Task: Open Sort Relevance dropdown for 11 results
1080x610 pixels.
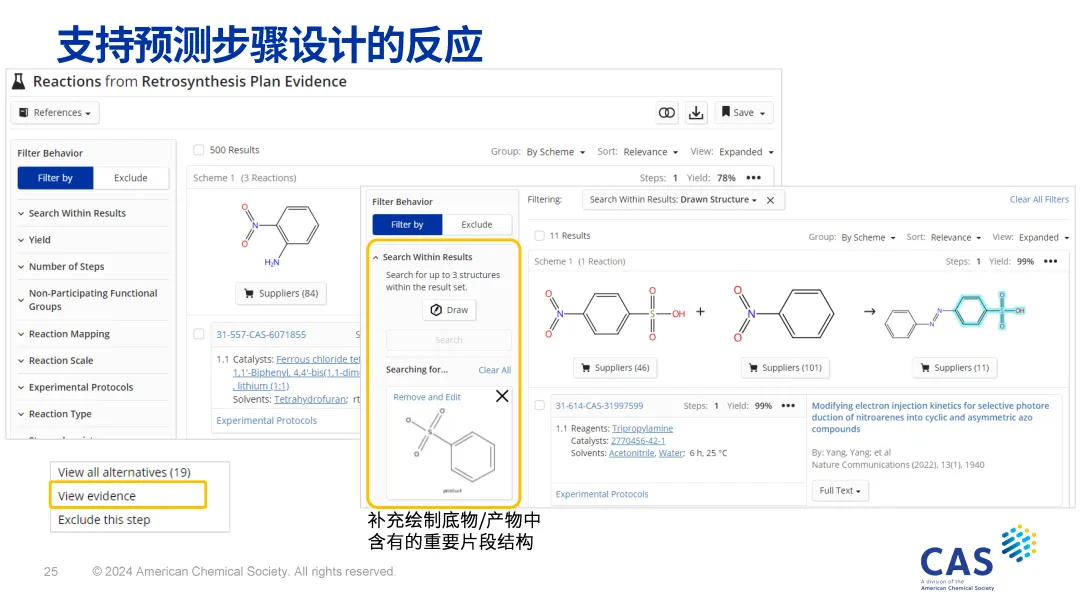Action: [x=957, y=238]
